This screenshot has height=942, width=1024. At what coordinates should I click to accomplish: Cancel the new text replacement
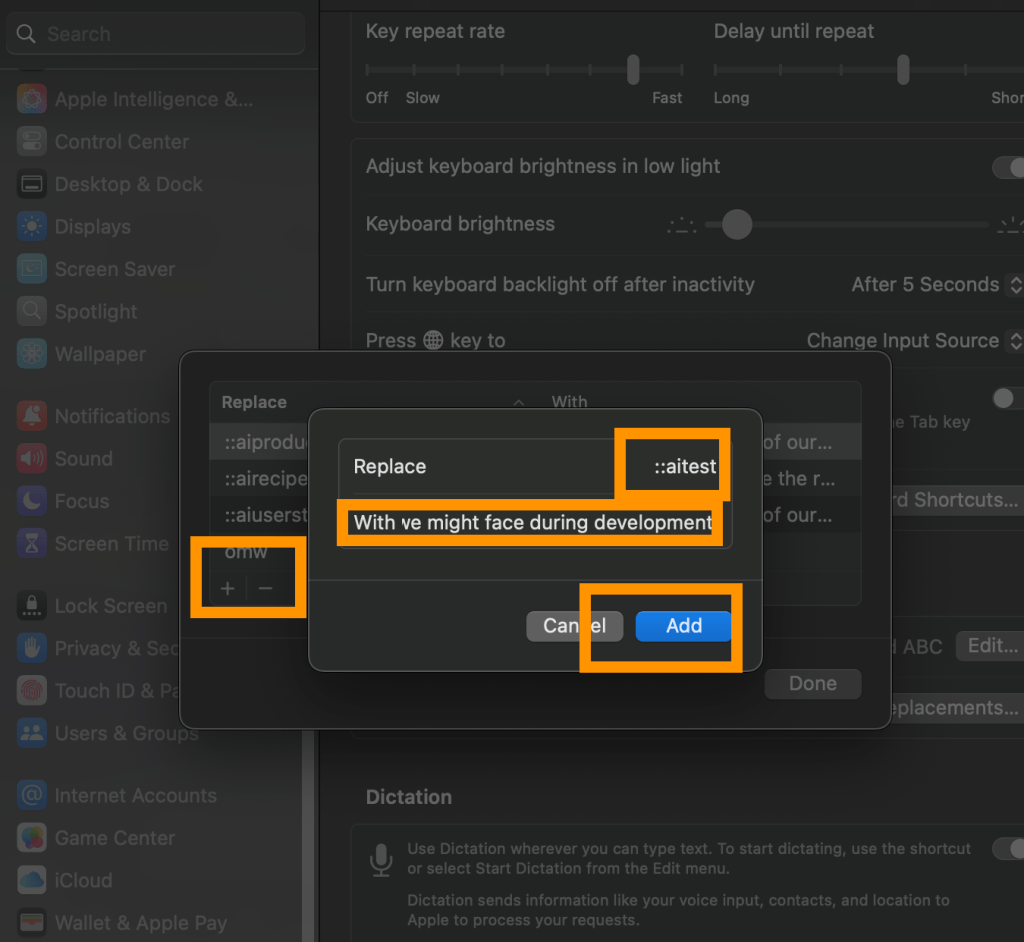pos(574,626)
